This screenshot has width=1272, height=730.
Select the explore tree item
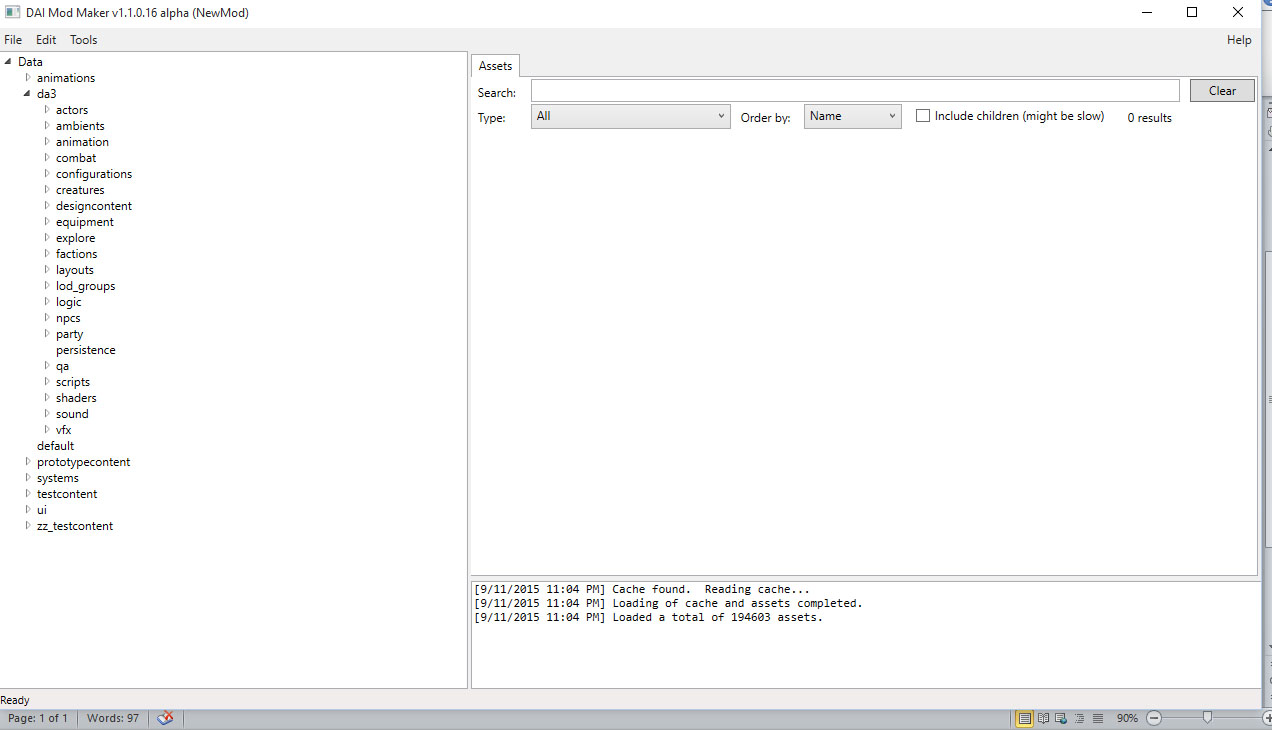tap(76, 238)
